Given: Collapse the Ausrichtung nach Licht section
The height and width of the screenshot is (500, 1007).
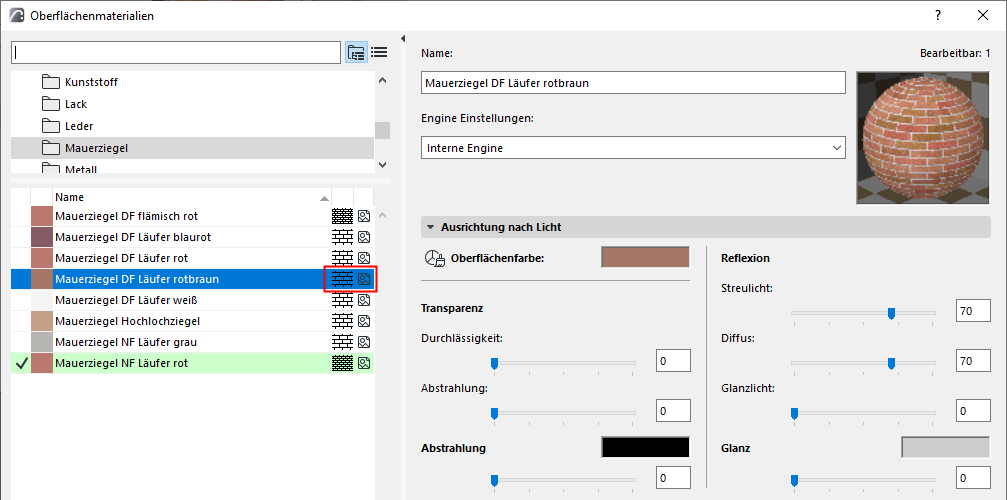Looking at the screenshot, I should (705, 227).
